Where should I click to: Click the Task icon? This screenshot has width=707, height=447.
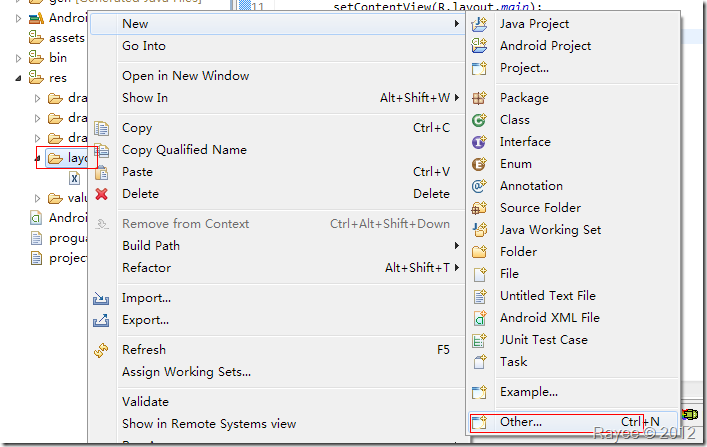pos(479,362)
